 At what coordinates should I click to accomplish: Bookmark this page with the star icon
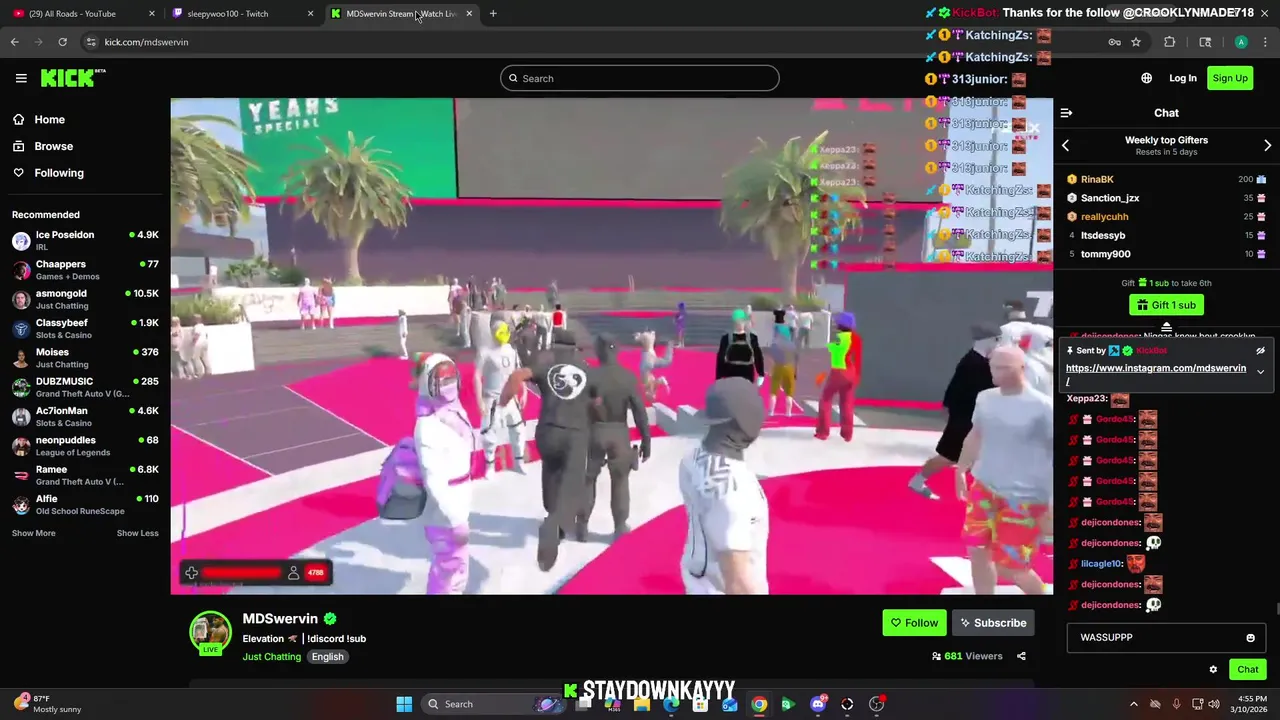click(1136, 42)
